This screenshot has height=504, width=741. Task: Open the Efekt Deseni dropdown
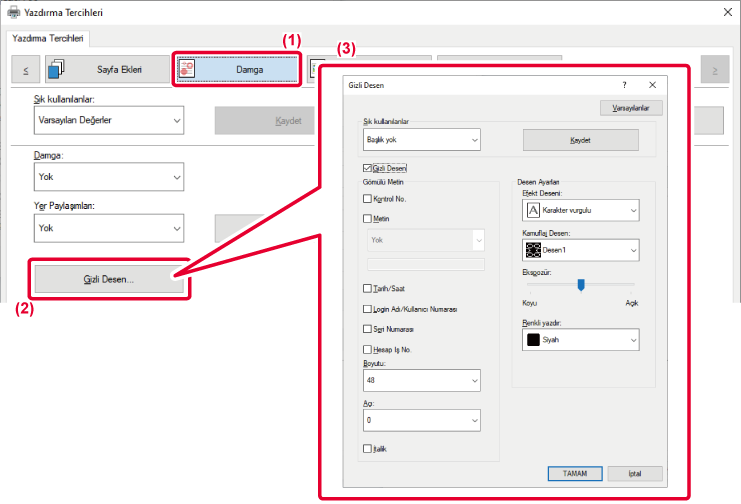pos(581,210)
